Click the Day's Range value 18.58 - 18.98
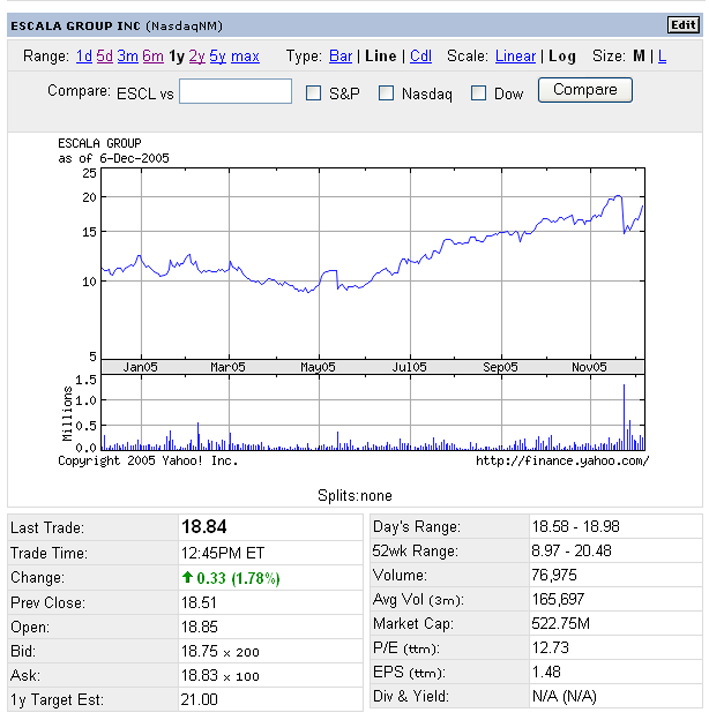The width and height of the screenshot is (709, 720). [x=576, y=526]
